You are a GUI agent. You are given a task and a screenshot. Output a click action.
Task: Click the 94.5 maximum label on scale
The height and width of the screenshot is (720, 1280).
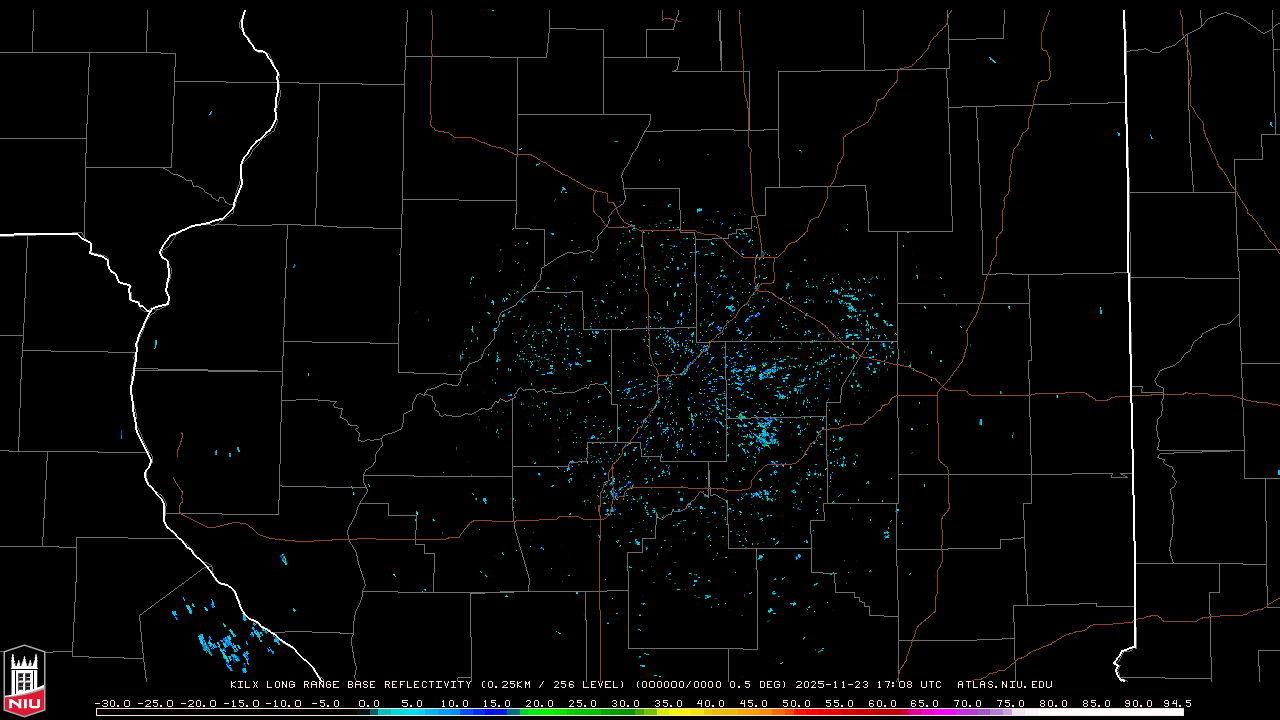(1176, 703)
